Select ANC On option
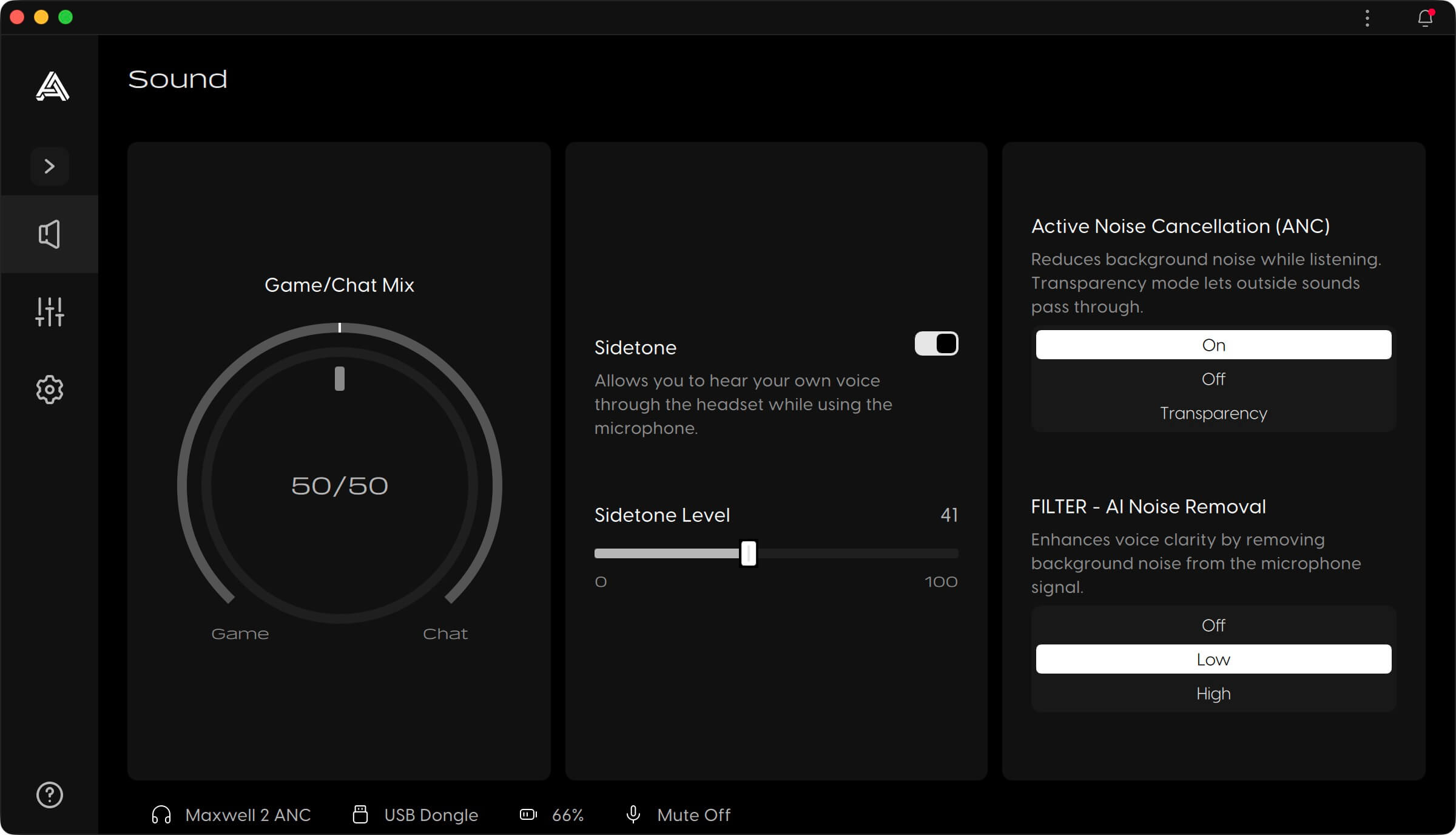The image size is (1456, 835). tap(1213, 345)
